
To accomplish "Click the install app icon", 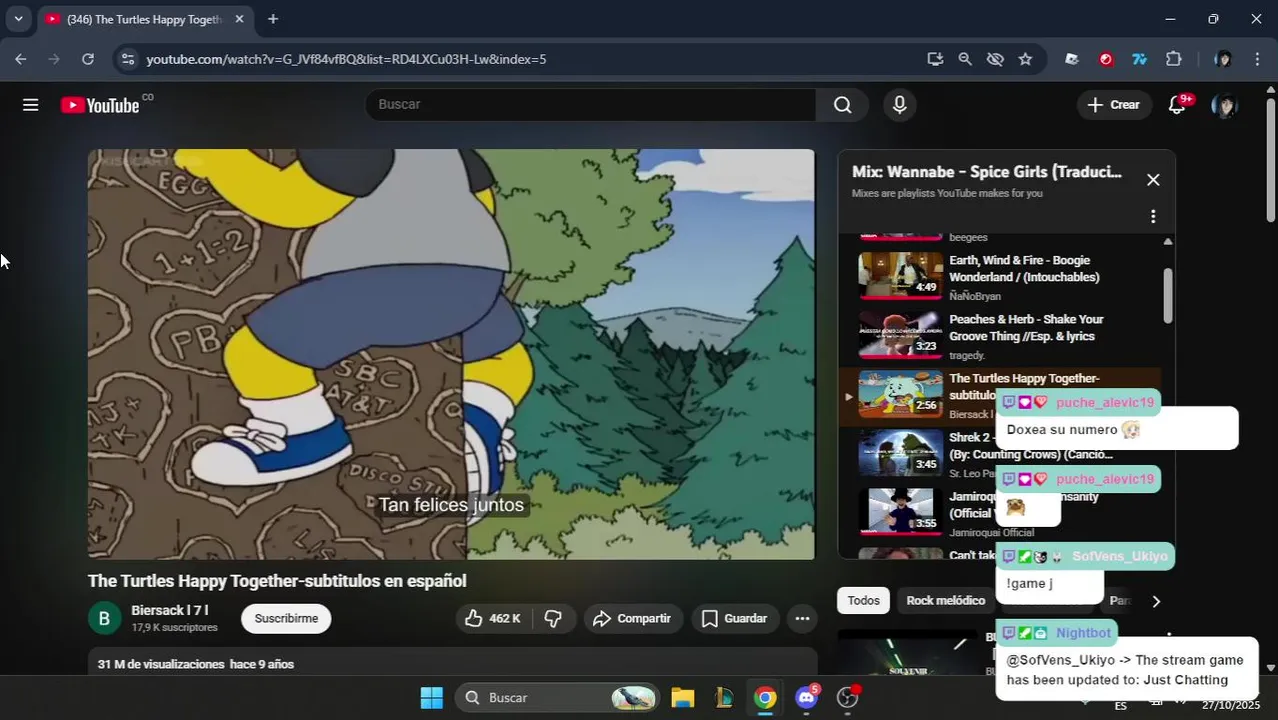I will point(935,59).
